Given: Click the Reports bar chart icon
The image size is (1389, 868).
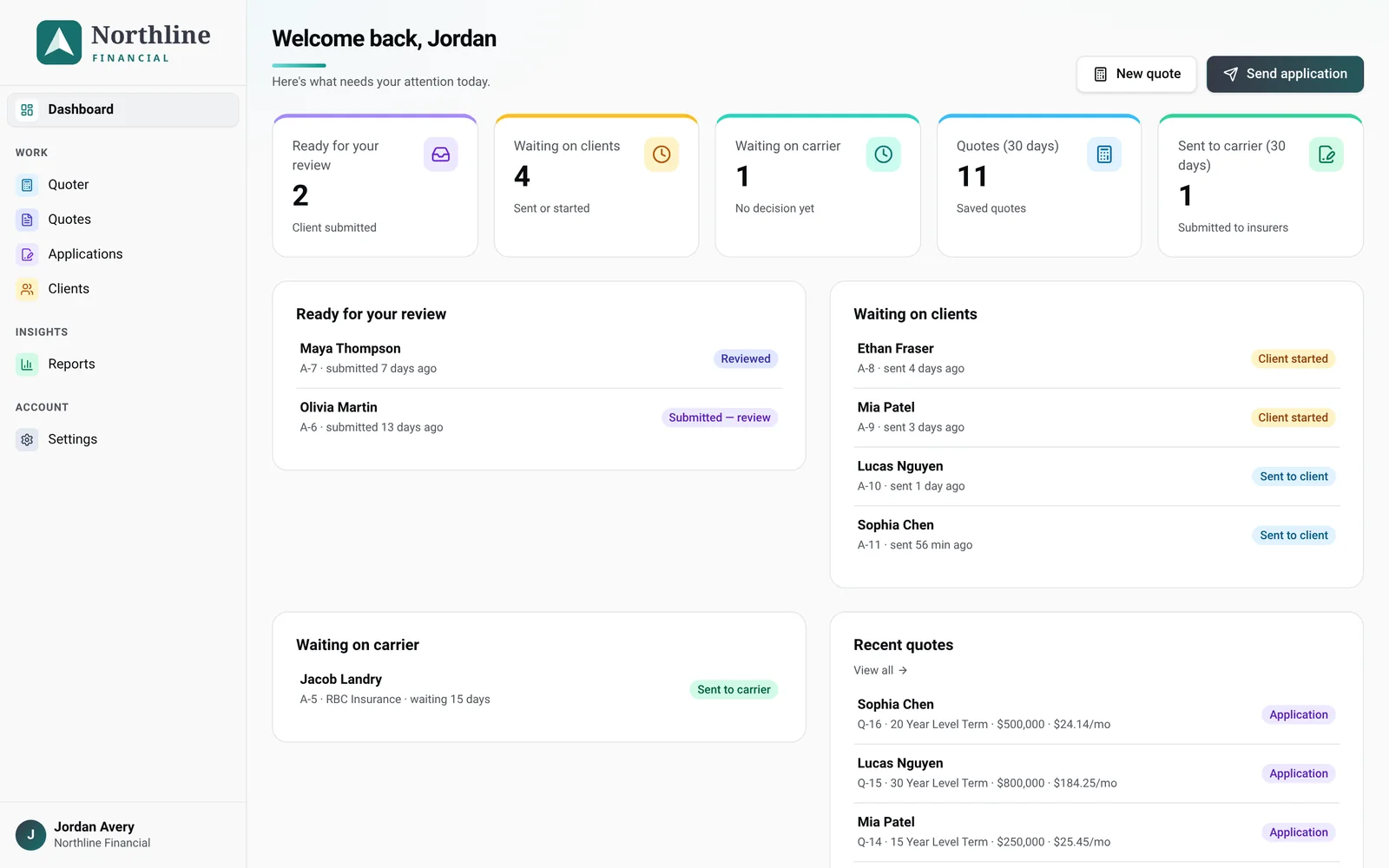Looking at the screenshot, I should [x=27, y=365].
